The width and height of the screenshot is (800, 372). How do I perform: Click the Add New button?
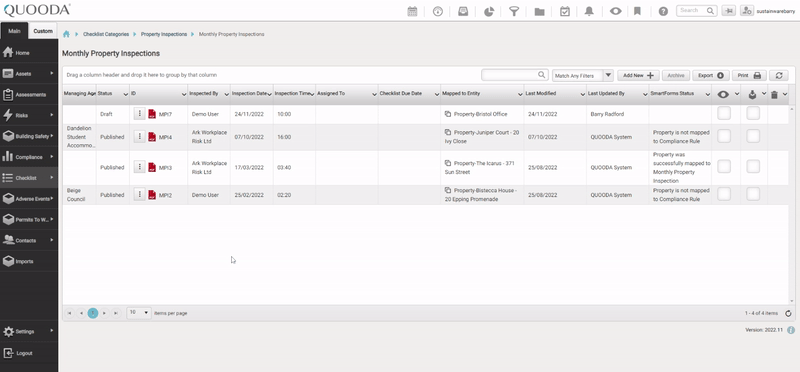638,75
